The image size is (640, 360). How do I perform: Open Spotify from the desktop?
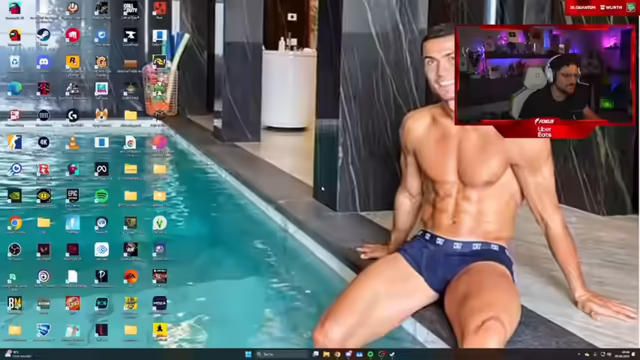click(x=102, y=196)
